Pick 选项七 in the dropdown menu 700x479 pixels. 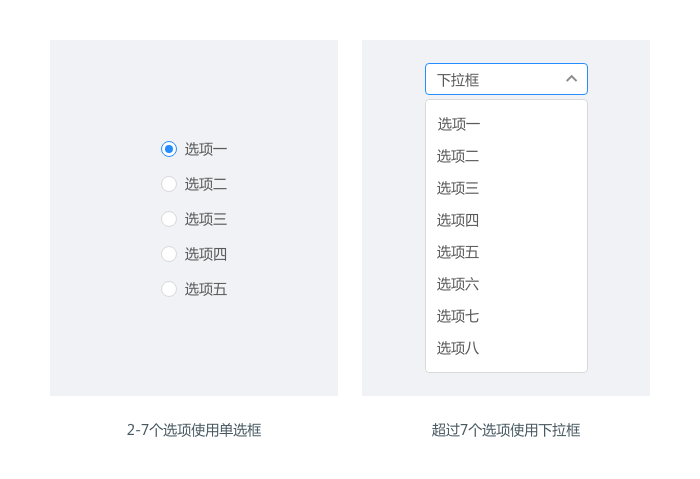tap(458, 316)
